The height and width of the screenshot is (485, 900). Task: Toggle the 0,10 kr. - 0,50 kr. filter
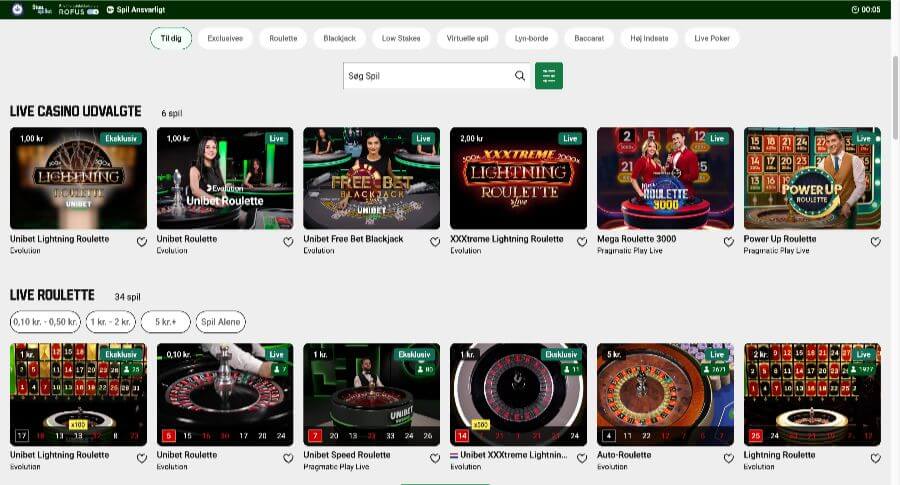click(45, 321)
